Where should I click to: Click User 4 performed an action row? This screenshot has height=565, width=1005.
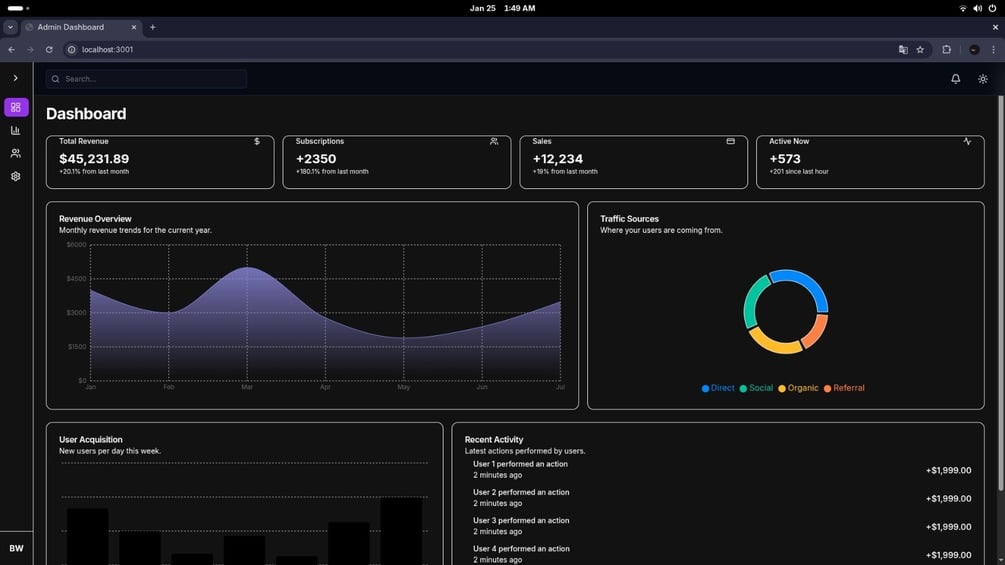[718, 554]
